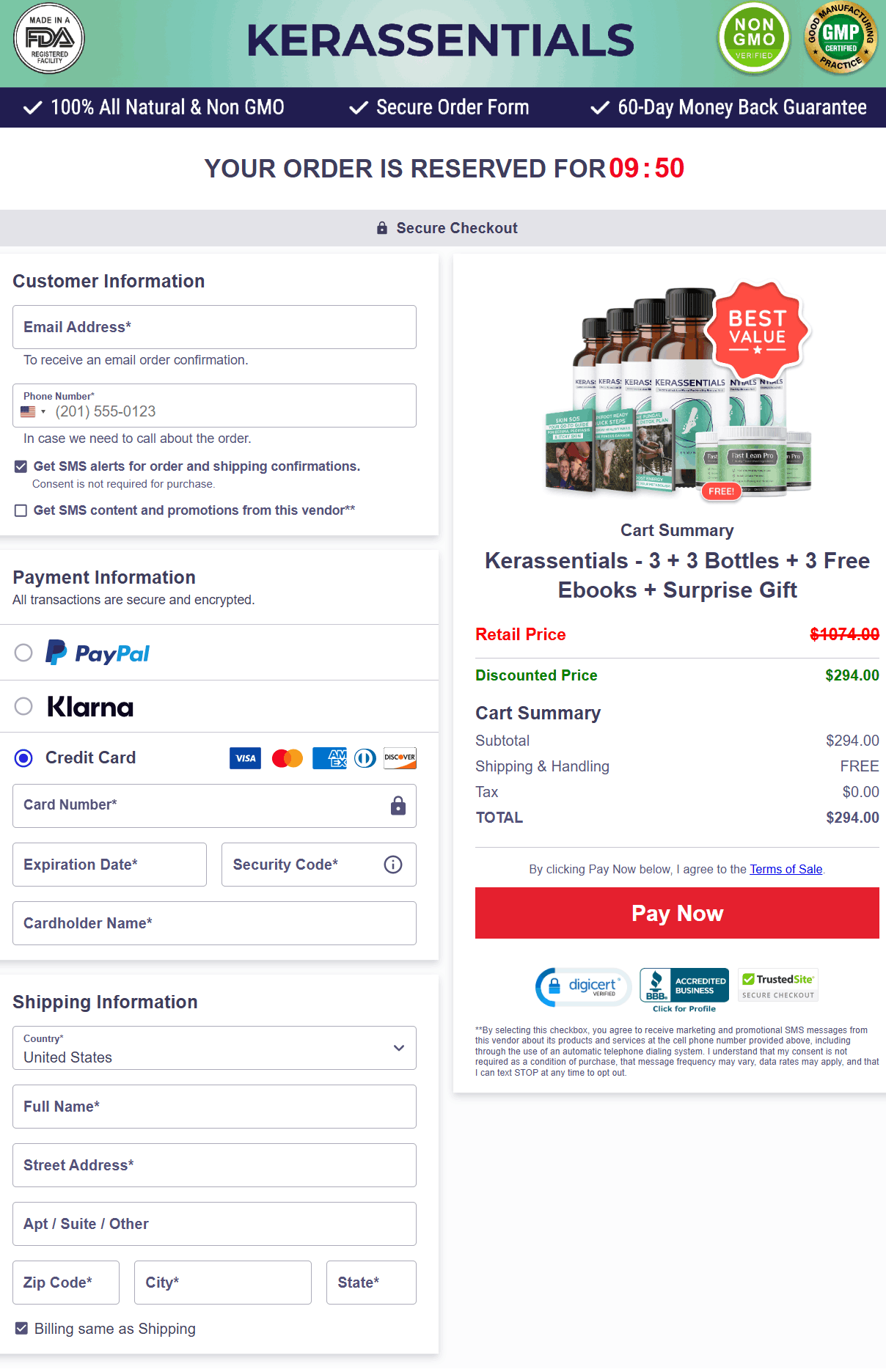This screenshot has height=1372, width=886.
Task: Click the lock icon in Card Number field
Action: [x=398, y=805]
